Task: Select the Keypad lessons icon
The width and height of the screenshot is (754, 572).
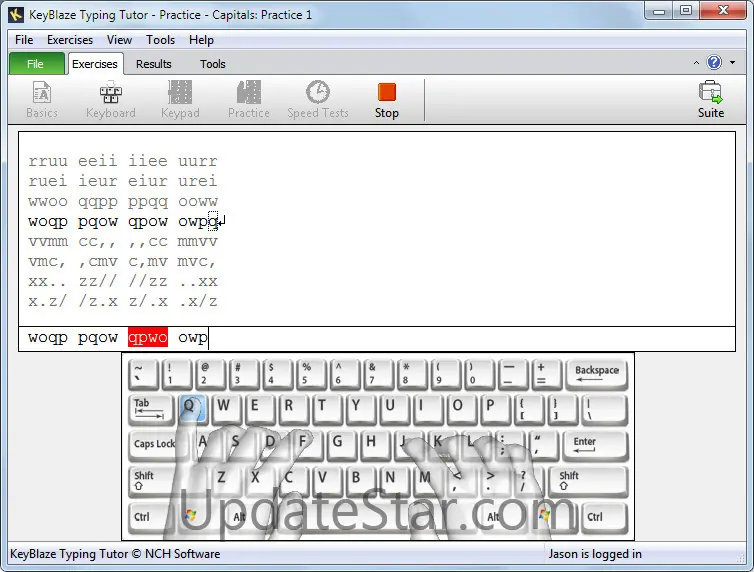Action: [180, 100]
